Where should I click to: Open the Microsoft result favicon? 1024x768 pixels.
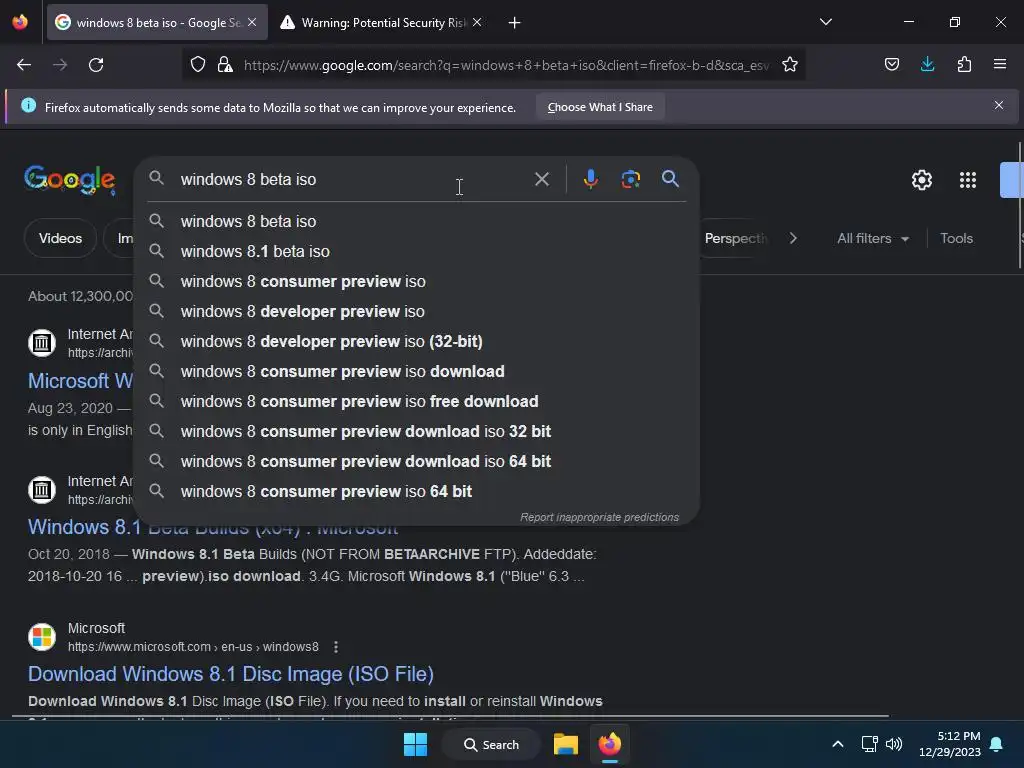point(42,637)
